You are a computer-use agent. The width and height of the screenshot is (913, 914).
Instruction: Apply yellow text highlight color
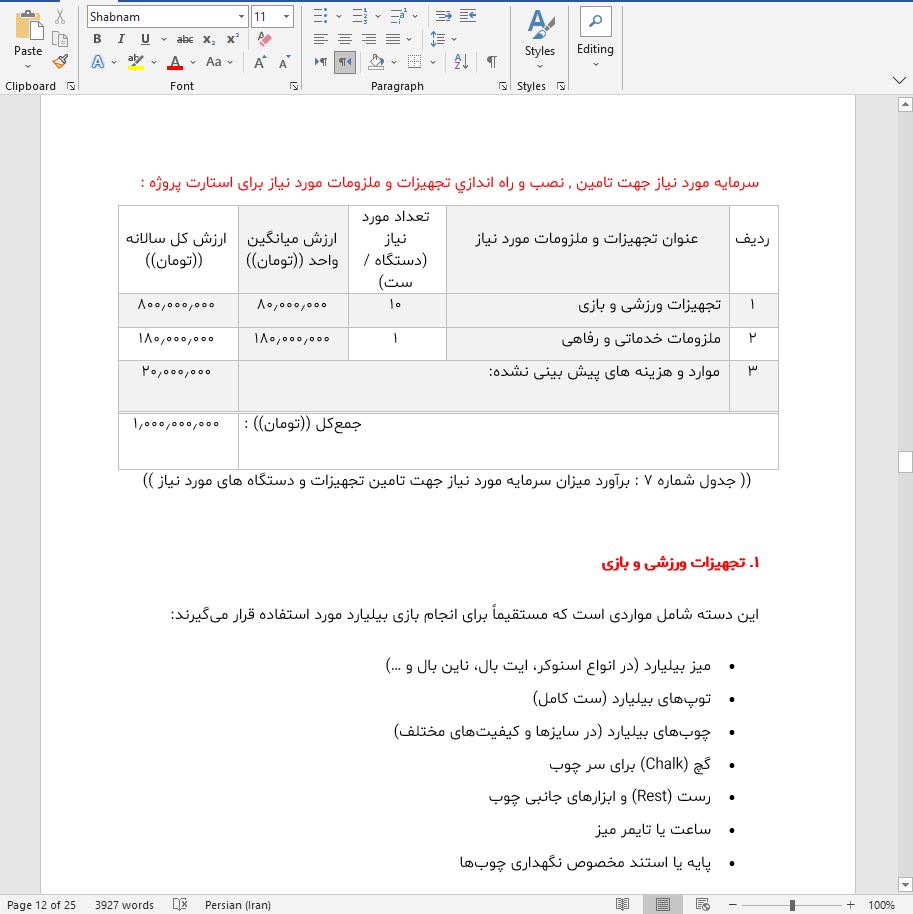(135, 62)
